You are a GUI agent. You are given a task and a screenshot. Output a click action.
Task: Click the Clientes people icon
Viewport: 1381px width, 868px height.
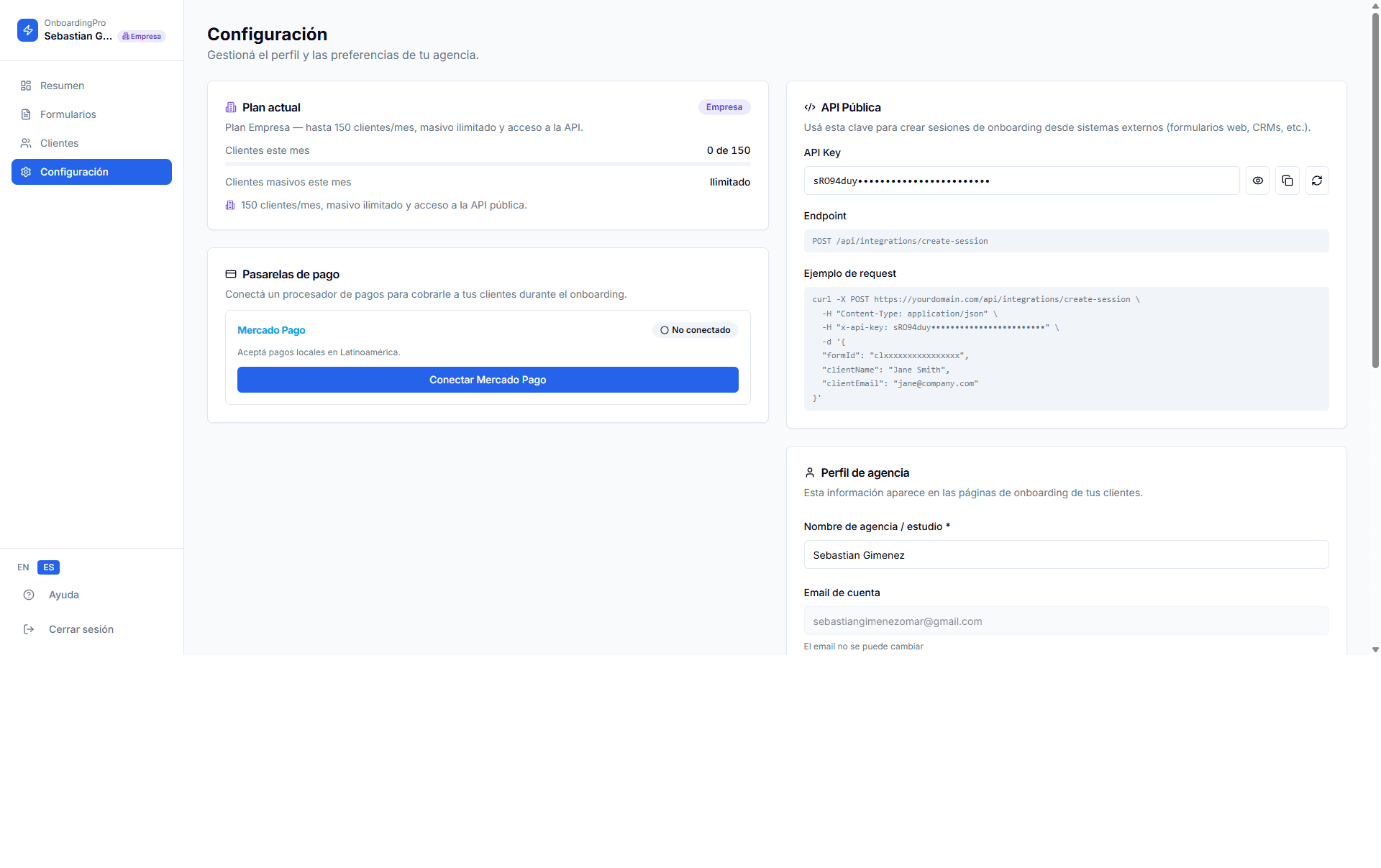(x=26, y=142)
